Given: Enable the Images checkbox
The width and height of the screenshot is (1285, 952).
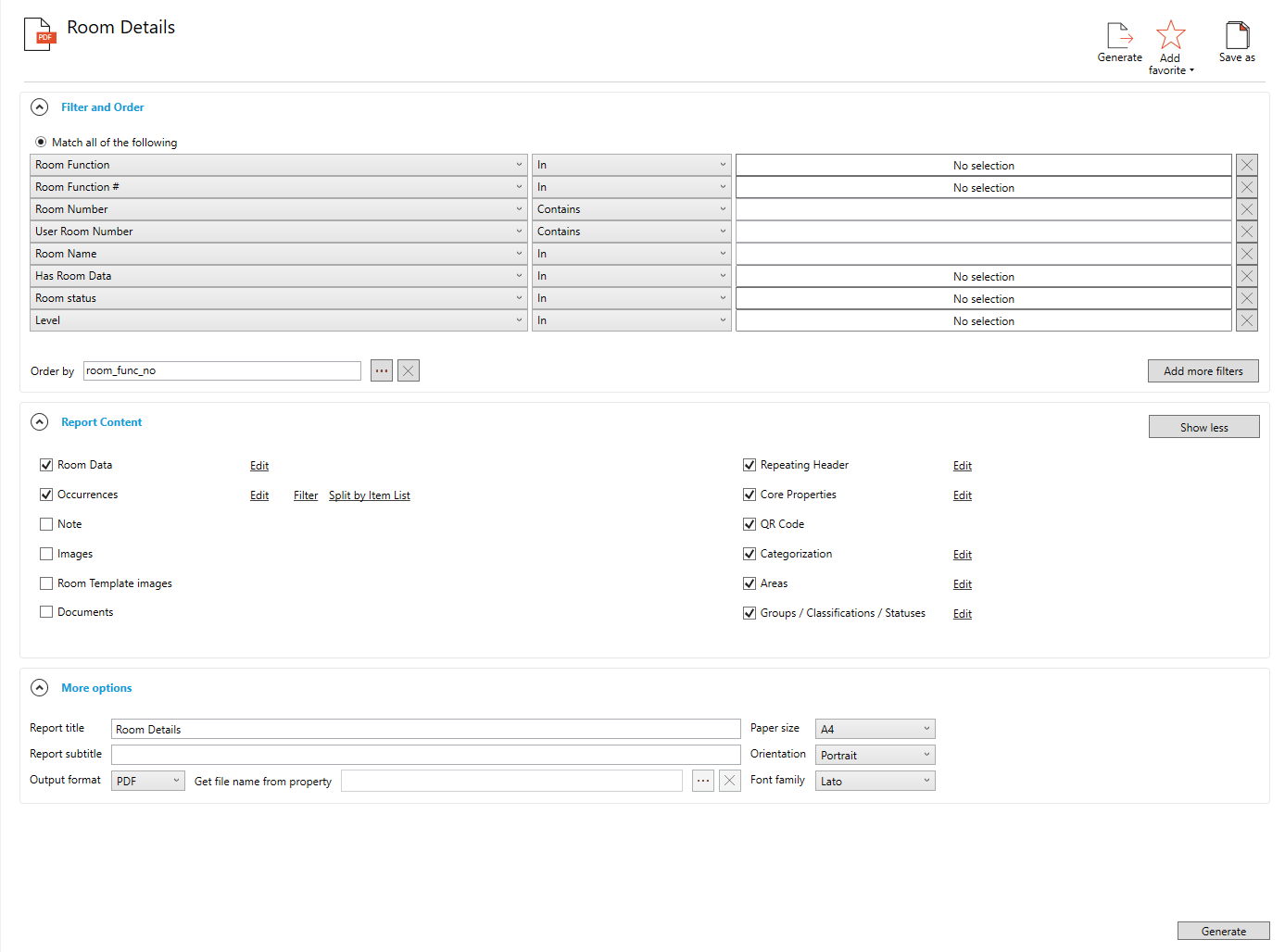Looking at the screenshot, I should (x=46, y=554).
